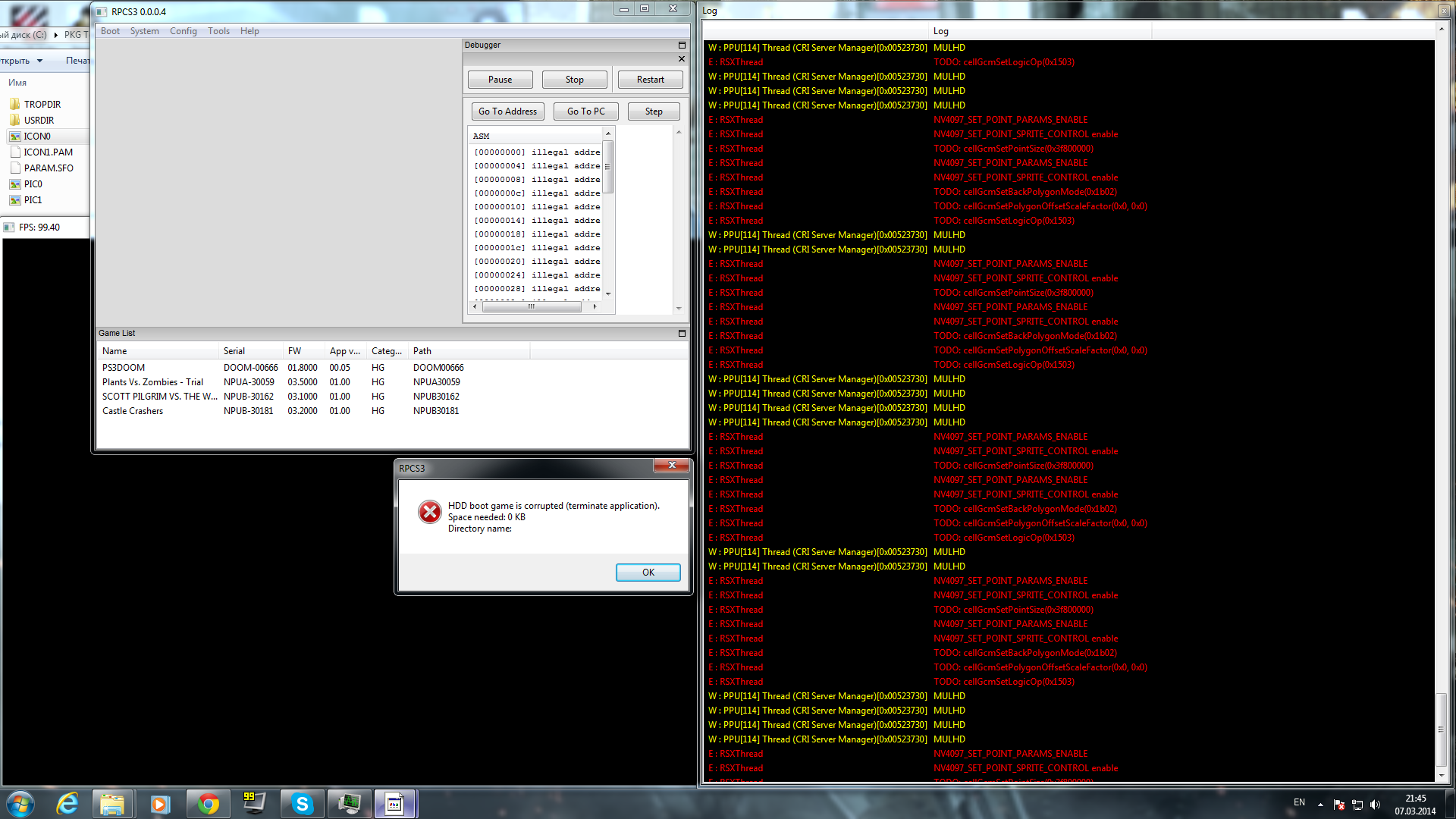Select the Castle Crashers game row
Image resolution: width=1456 pixels, height=819 pixels.
133,411
